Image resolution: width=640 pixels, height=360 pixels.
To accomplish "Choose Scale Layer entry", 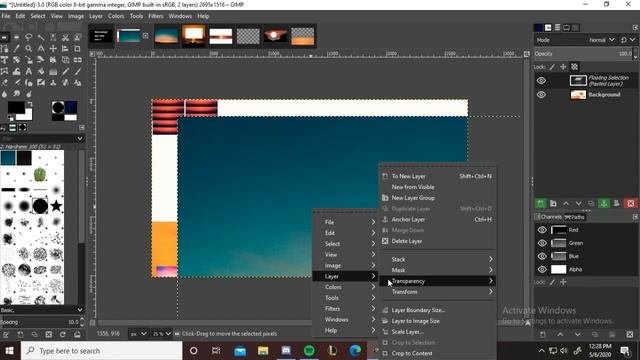I will coord(438,332).
